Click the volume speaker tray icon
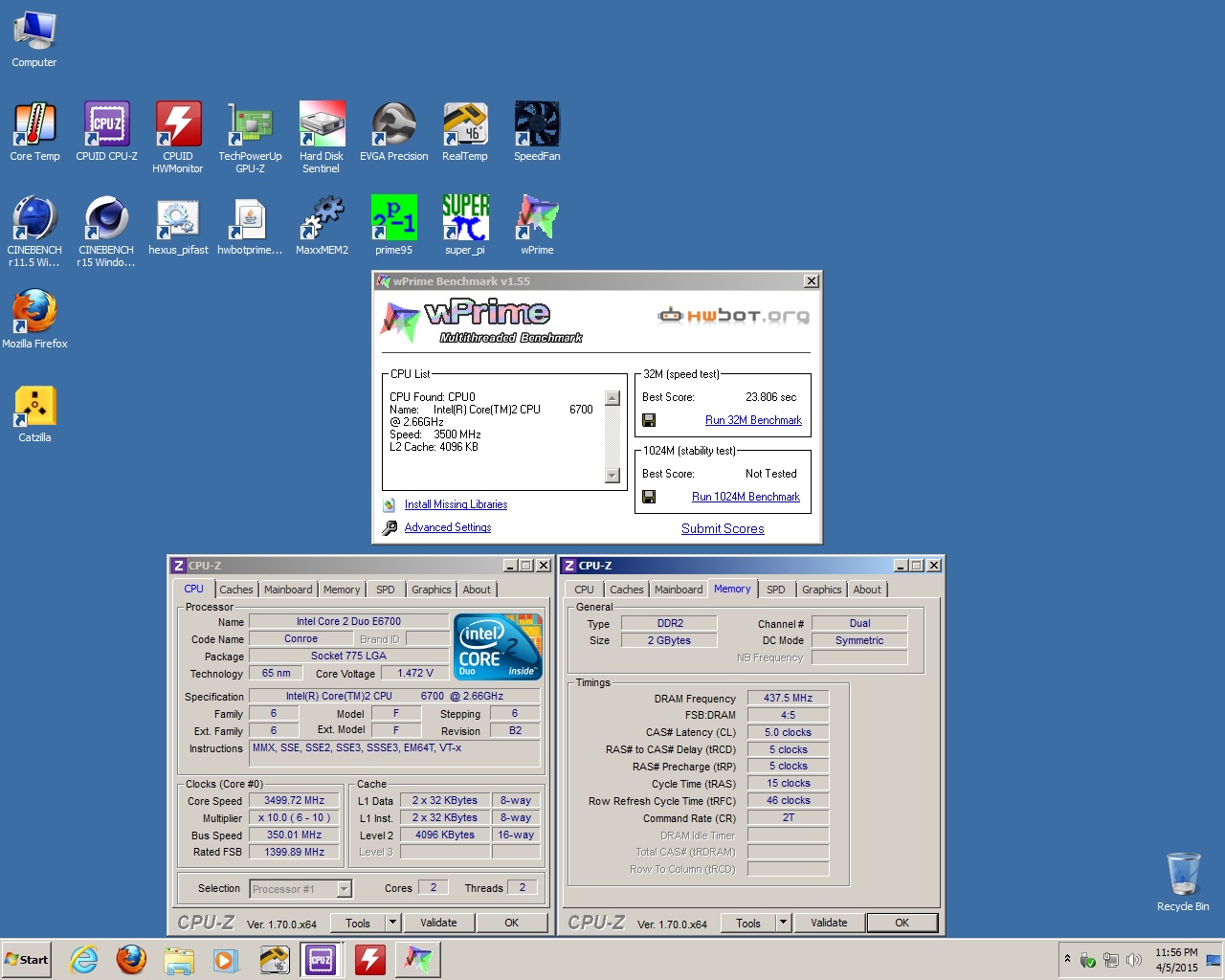The width and height of the screenshot is (1225, 980). pyautogui.click(x=1134, y=960)
